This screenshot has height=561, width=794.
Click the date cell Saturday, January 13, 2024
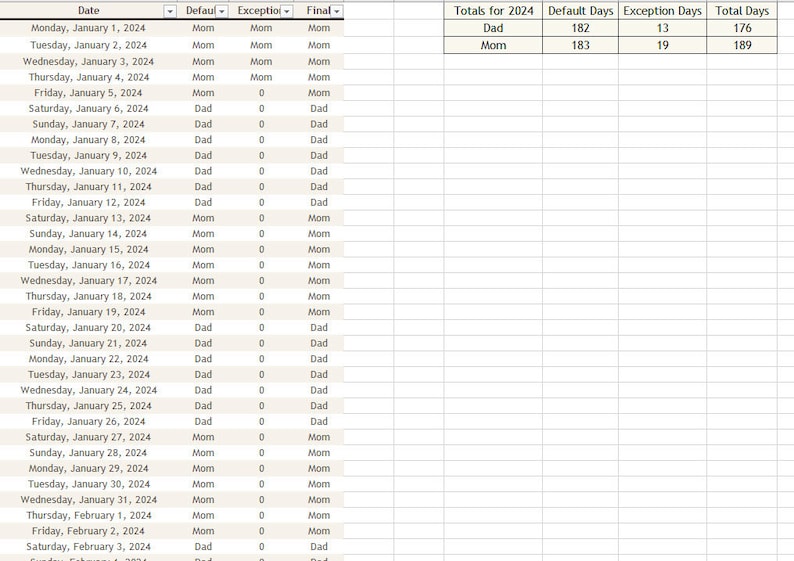point(89,218)
